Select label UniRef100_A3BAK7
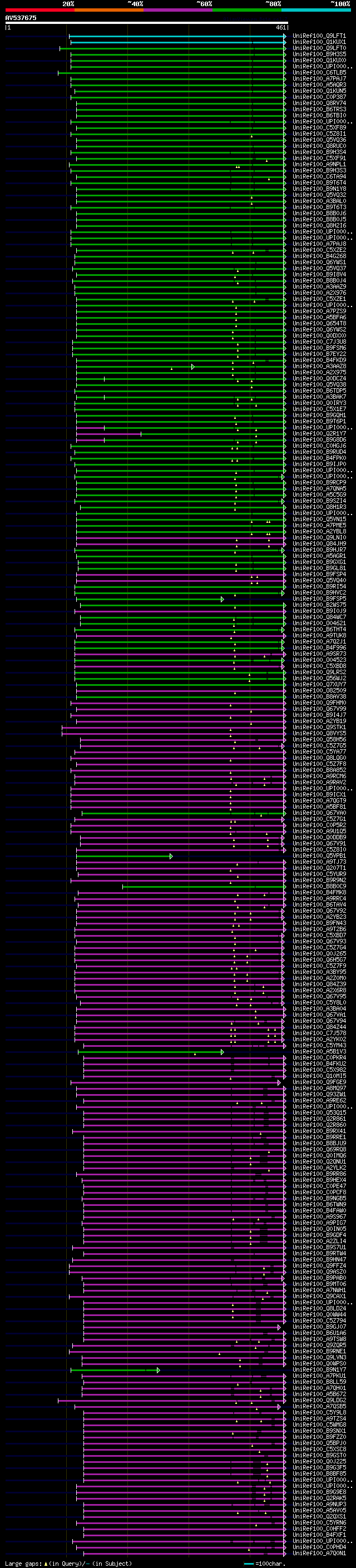This screenshot has height=1568, width=356. [x=319, y=396]
